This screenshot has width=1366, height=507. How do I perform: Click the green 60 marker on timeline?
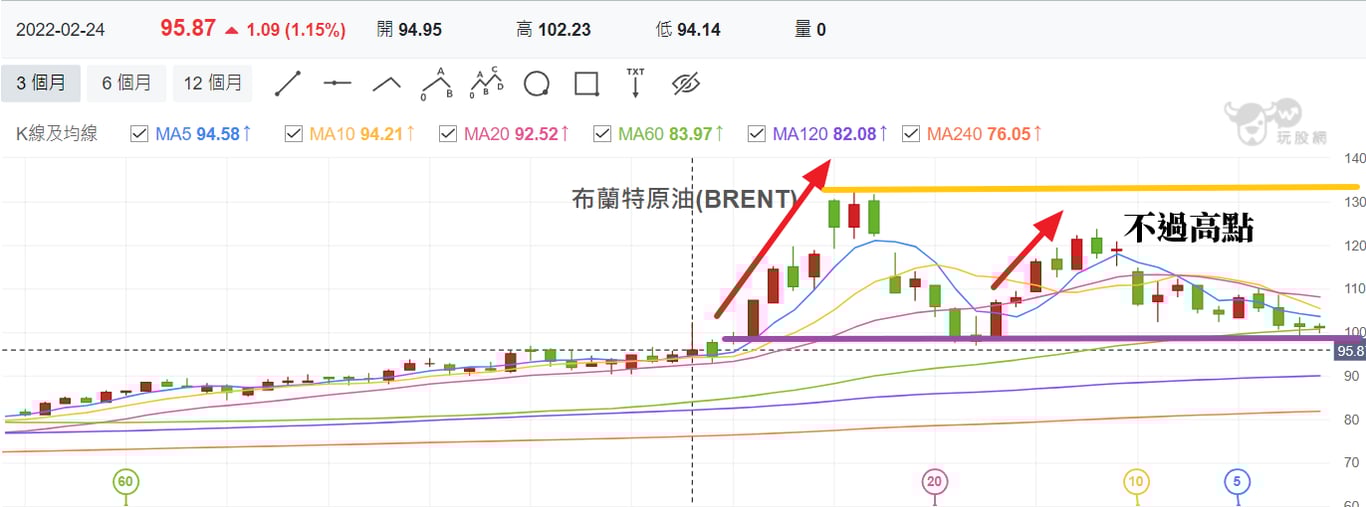click(x=125, y=482)
